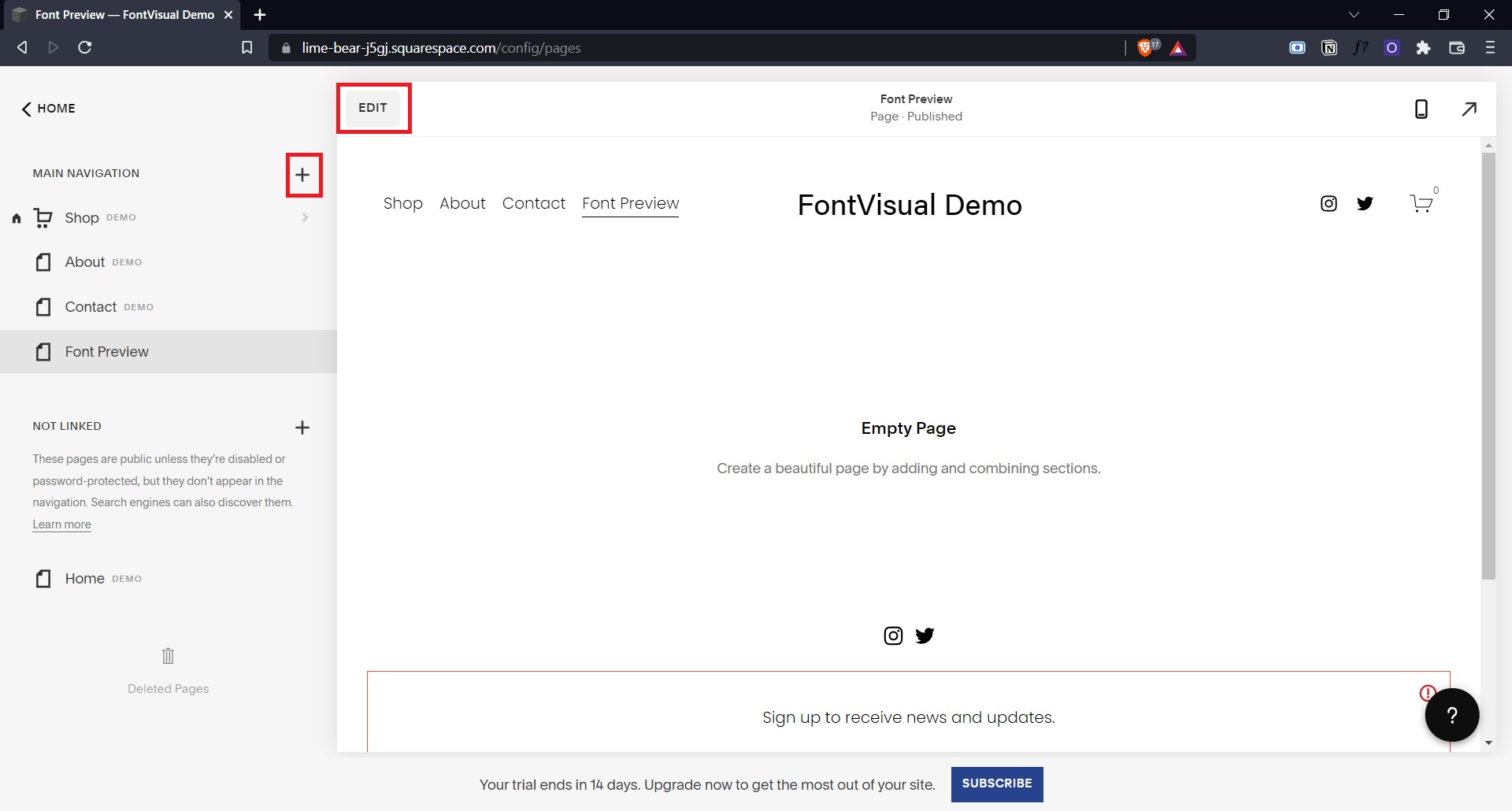The image size is (1512, 811).
Task: Bookmark this page icon
Action: (x=246, y=48)
